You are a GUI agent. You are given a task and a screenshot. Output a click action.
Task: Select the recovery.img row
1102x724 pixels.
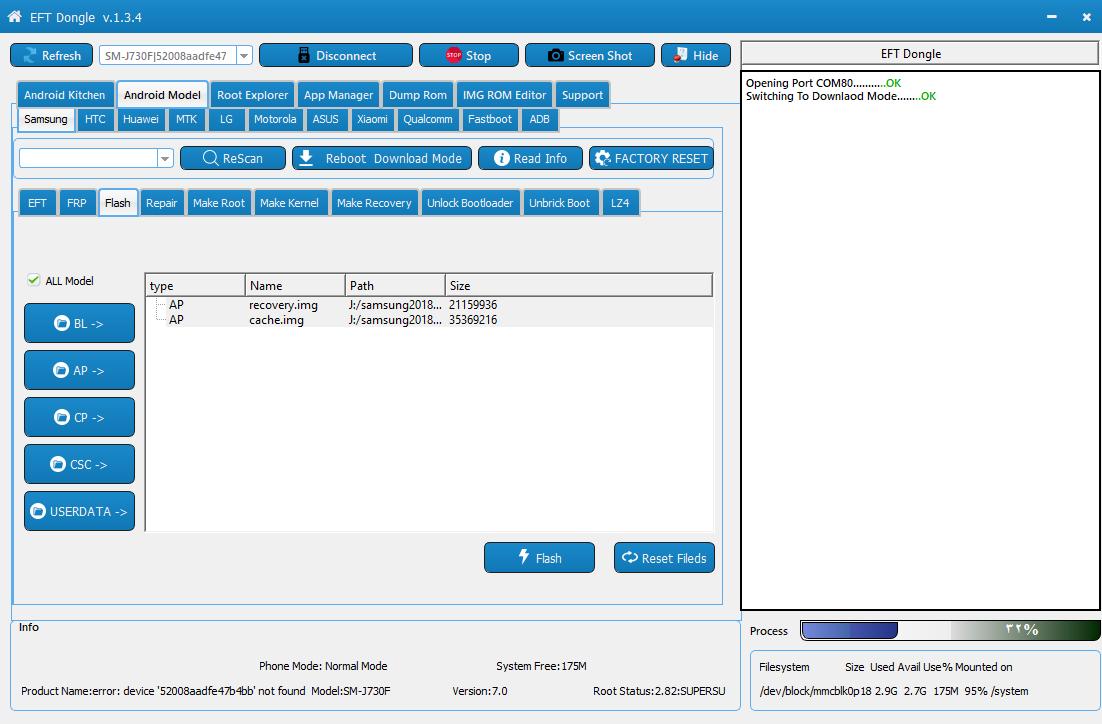[429, 304]
